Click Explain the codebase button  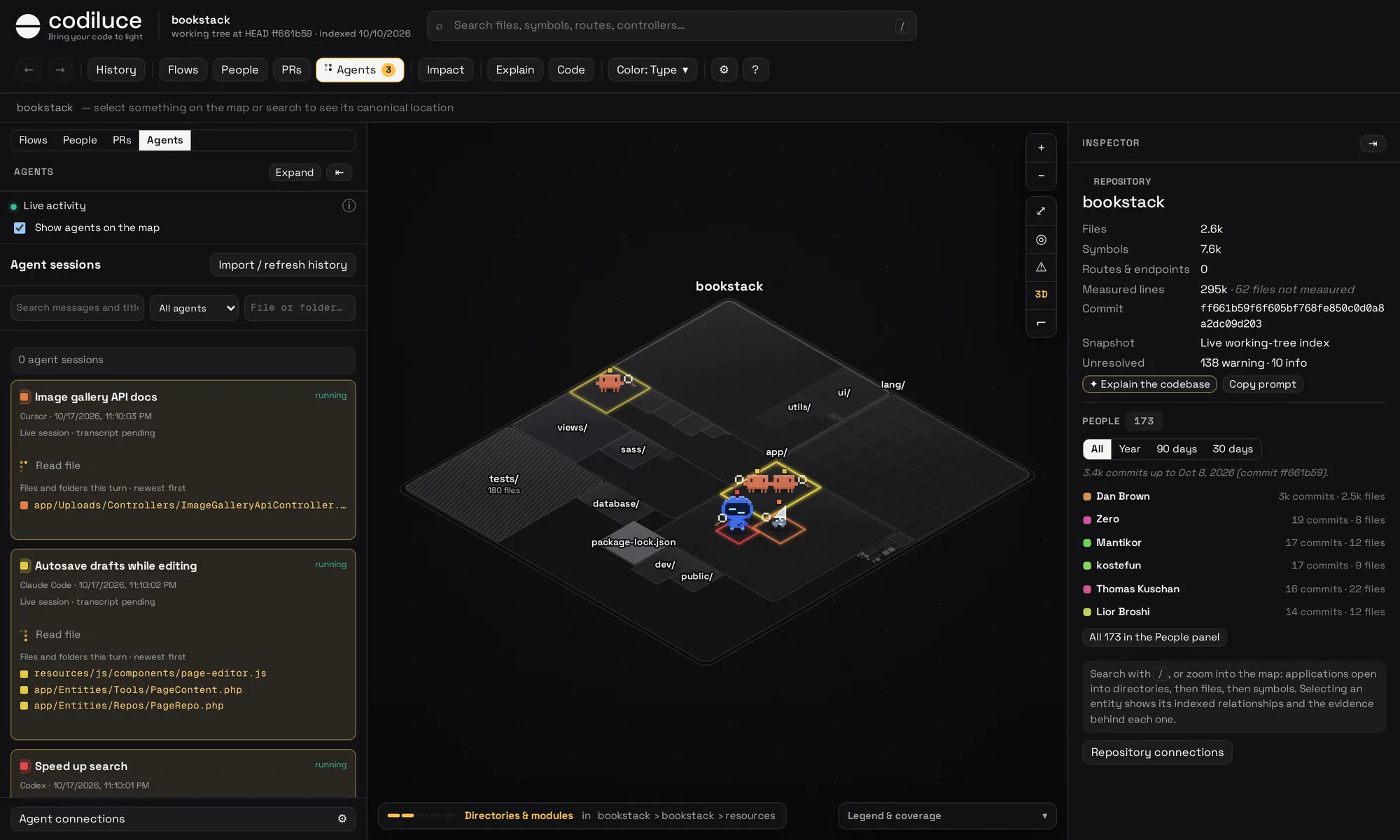tap(1149, 384)
